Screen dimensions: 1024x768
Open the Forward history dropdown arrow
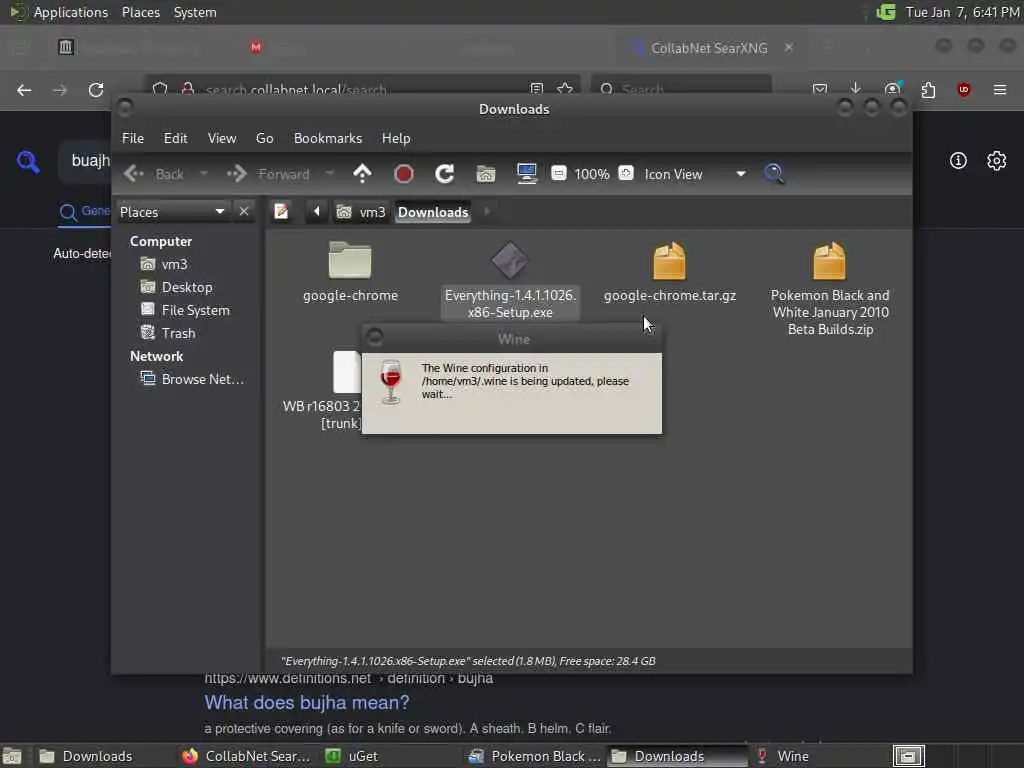pos(329,174)
